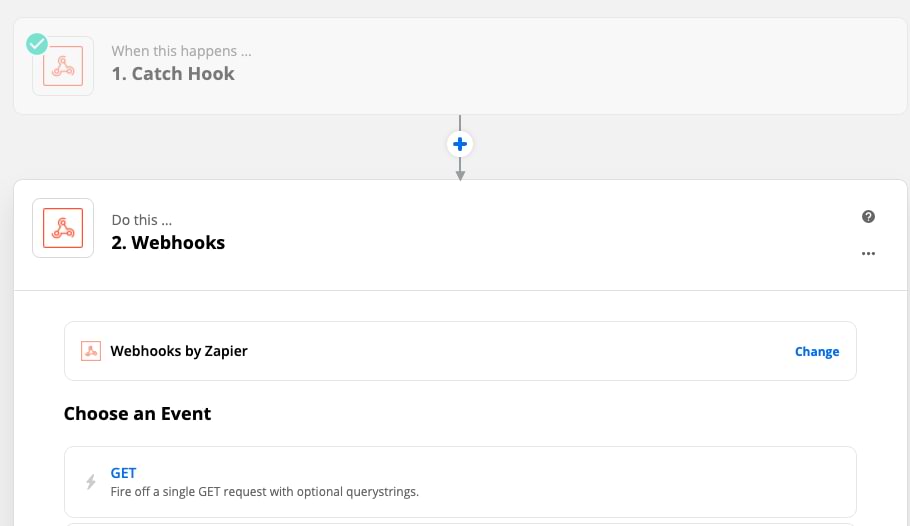910x526 pixels.
Task: Click the arrow connector below the plus
Action: (x=460, y=170)
